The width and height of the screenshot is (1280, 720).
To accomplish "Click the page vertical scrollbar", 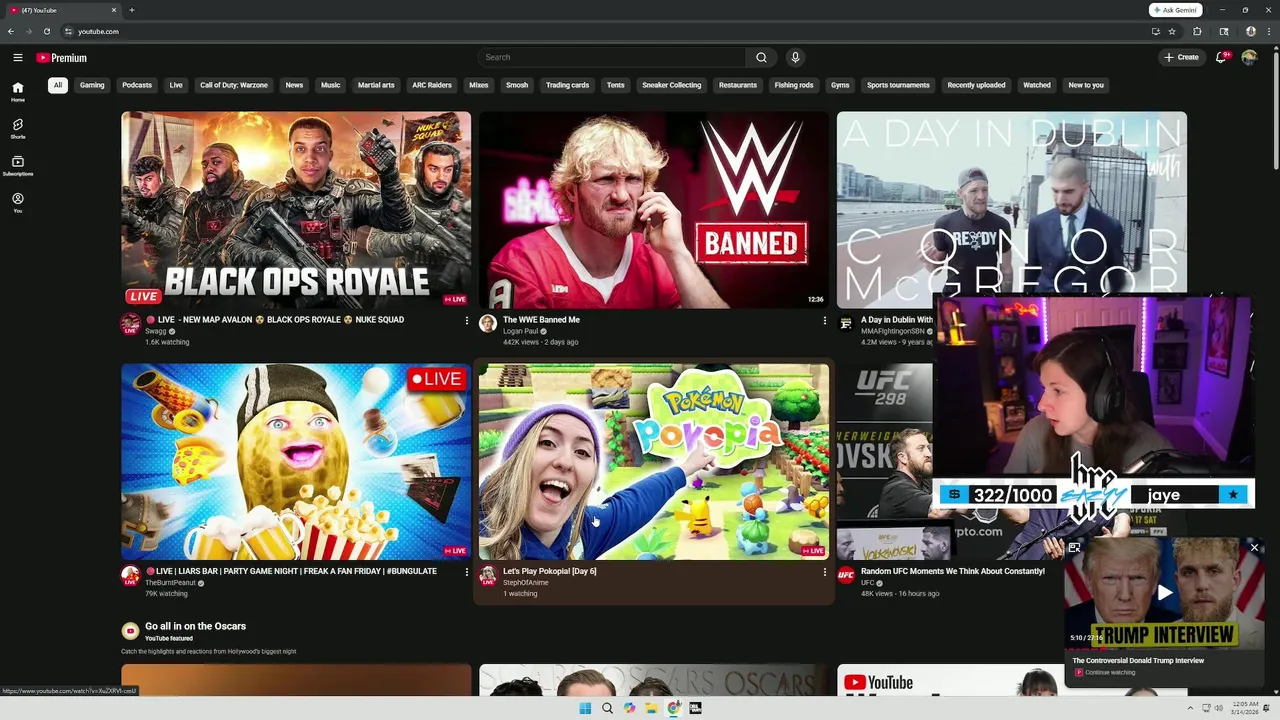I will pos(1275,110).
